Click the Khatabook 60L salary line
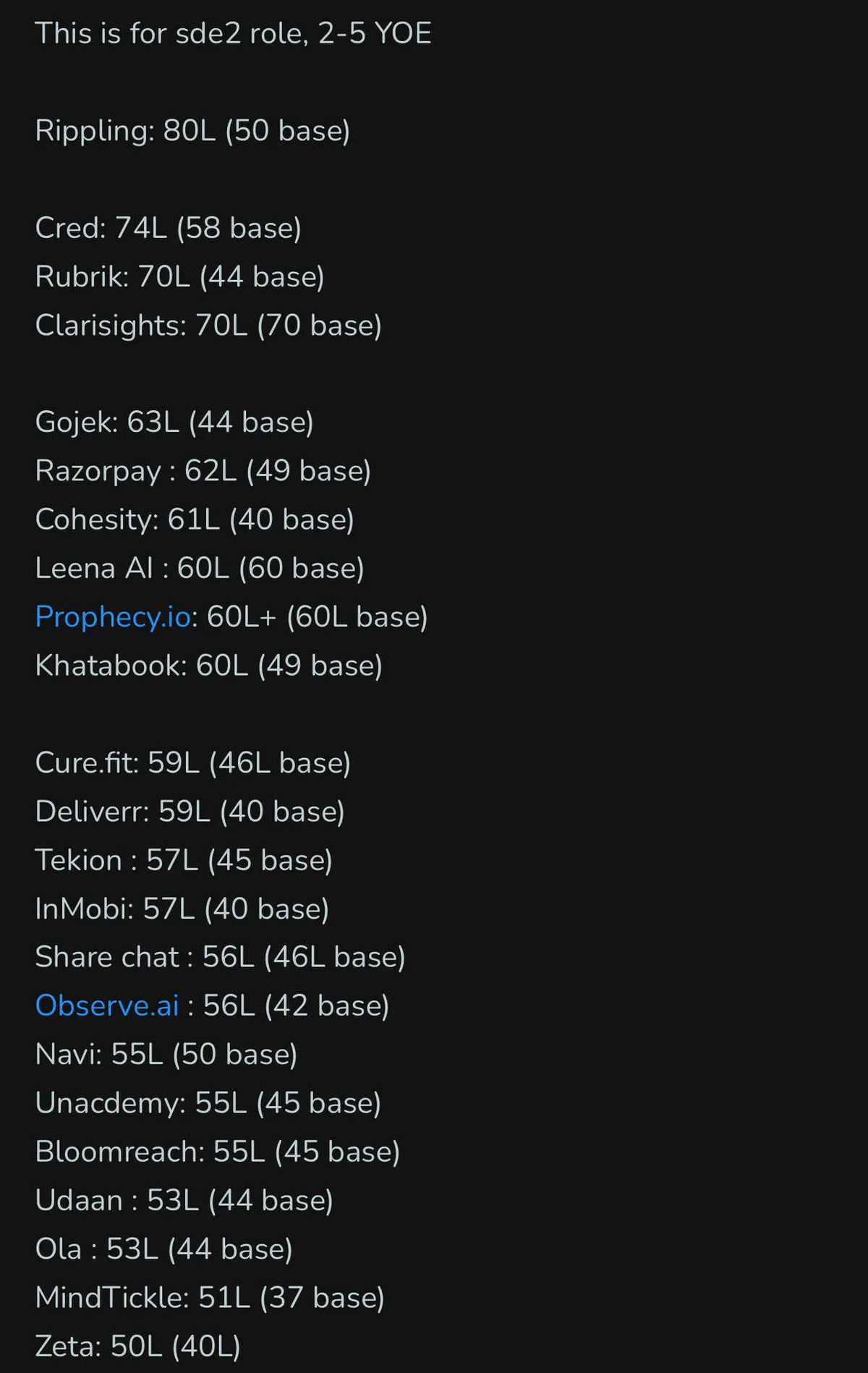Viewport: 868px width, 1373px height. tap(208, 666)
